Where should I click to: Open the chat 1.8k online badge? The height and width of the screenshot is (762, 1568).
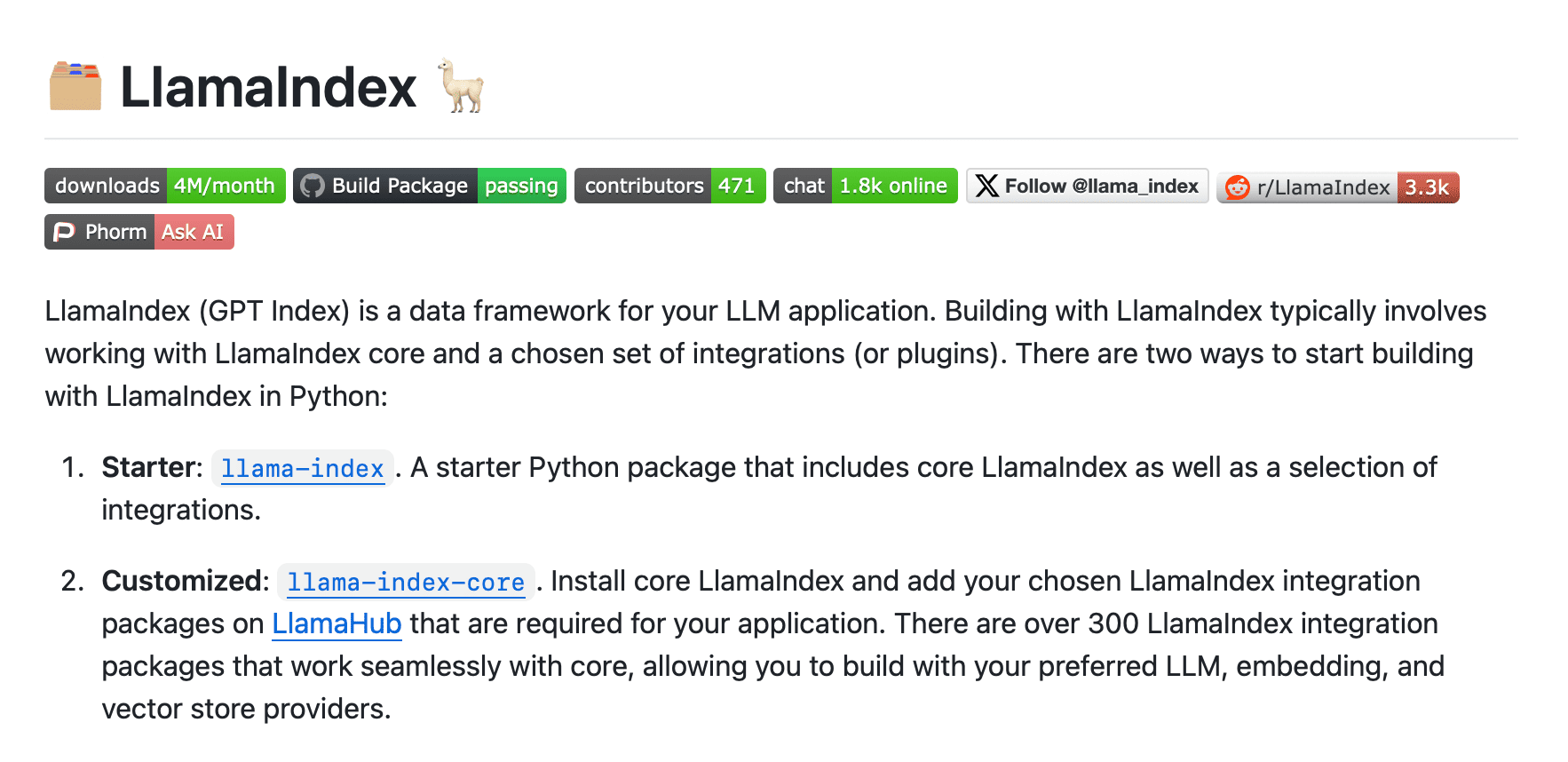[866, 186]
